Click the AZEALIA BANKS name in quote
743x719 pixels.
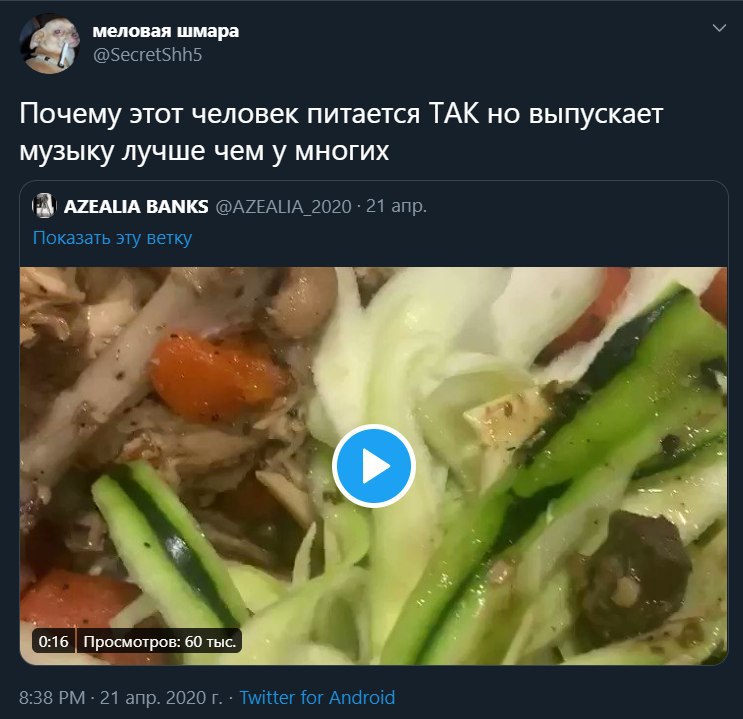(136, 206)
